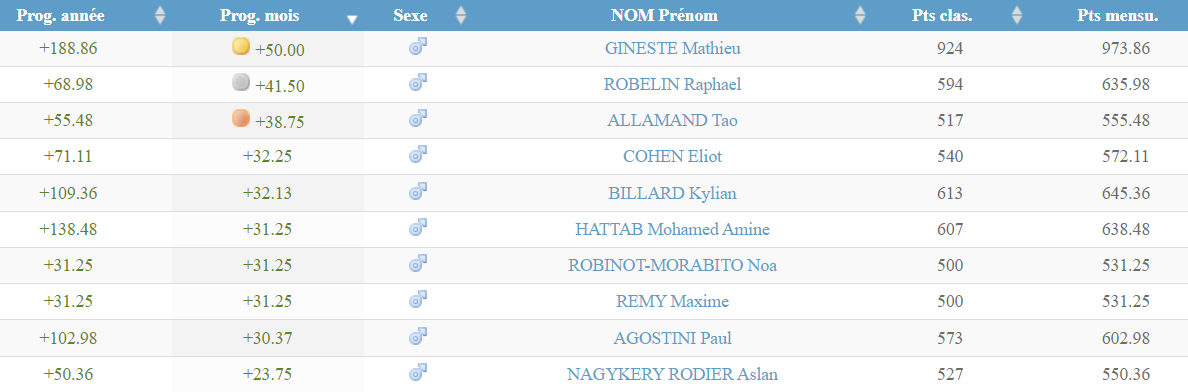
Task: Click the silver medal icon beside +41.50
Action: pos(240,83)
